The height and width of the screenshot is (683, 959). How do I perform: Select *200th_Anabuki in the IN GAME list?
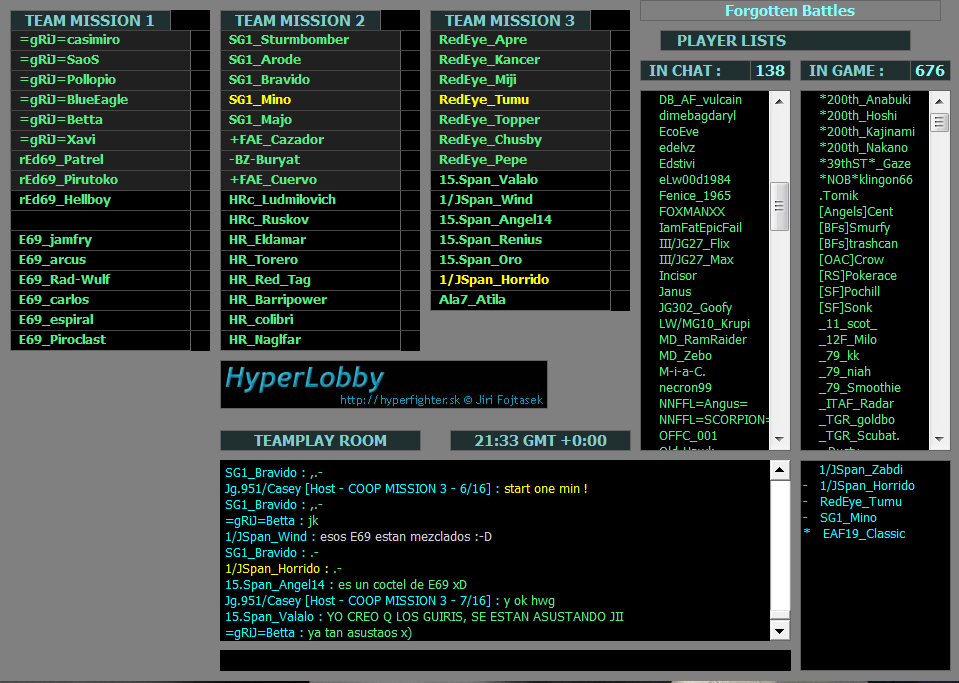coord(865,100)
